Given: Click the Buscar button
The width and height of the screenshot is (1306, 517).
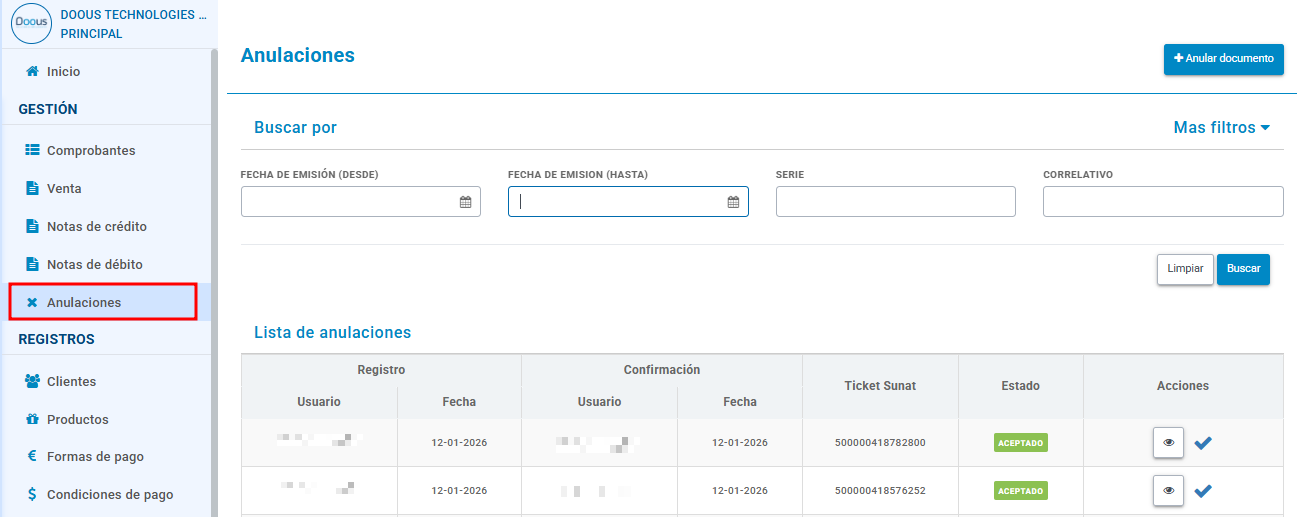Looking at the screenshot, I should coord(1244,269).
